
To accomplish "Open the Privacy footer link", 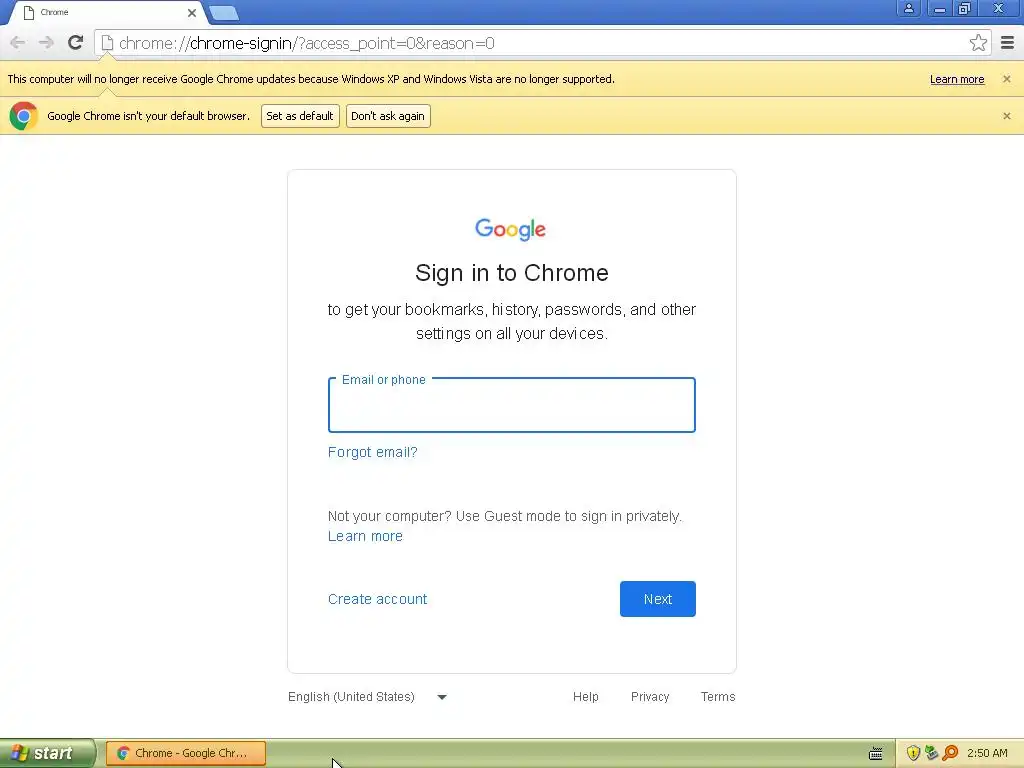I will 650,697.
